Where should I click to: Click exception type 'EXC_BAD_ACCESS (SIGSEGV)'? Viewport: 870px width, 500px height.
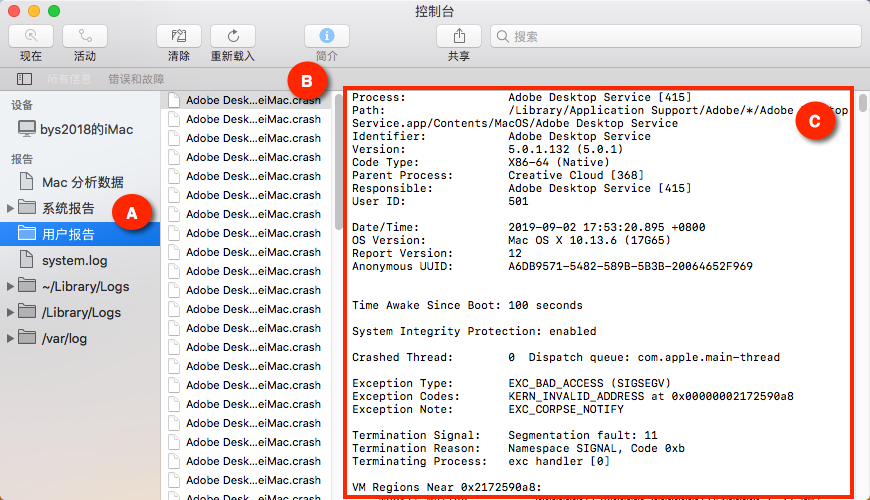point(589,383)
